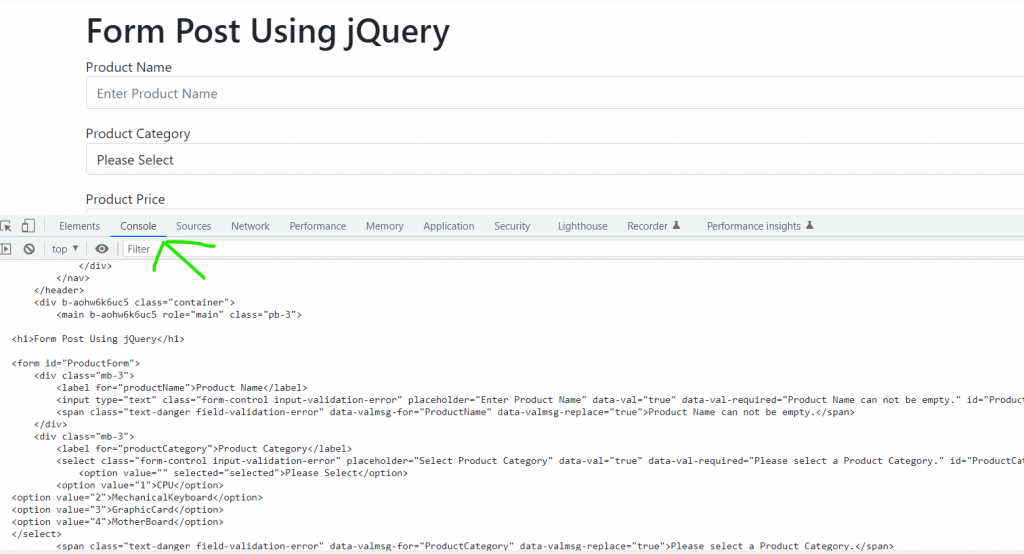Clear the console with the ban icon
Image resolution: width=1024 pixels, height=554 pixels.
tap(29, 249)
